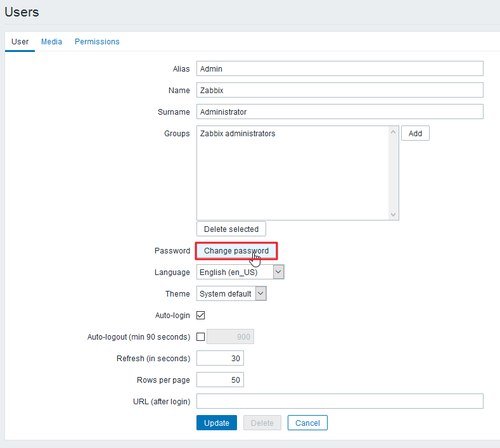Open the Language dropdown
The image size is (500, 448).
tap(240, 272)
